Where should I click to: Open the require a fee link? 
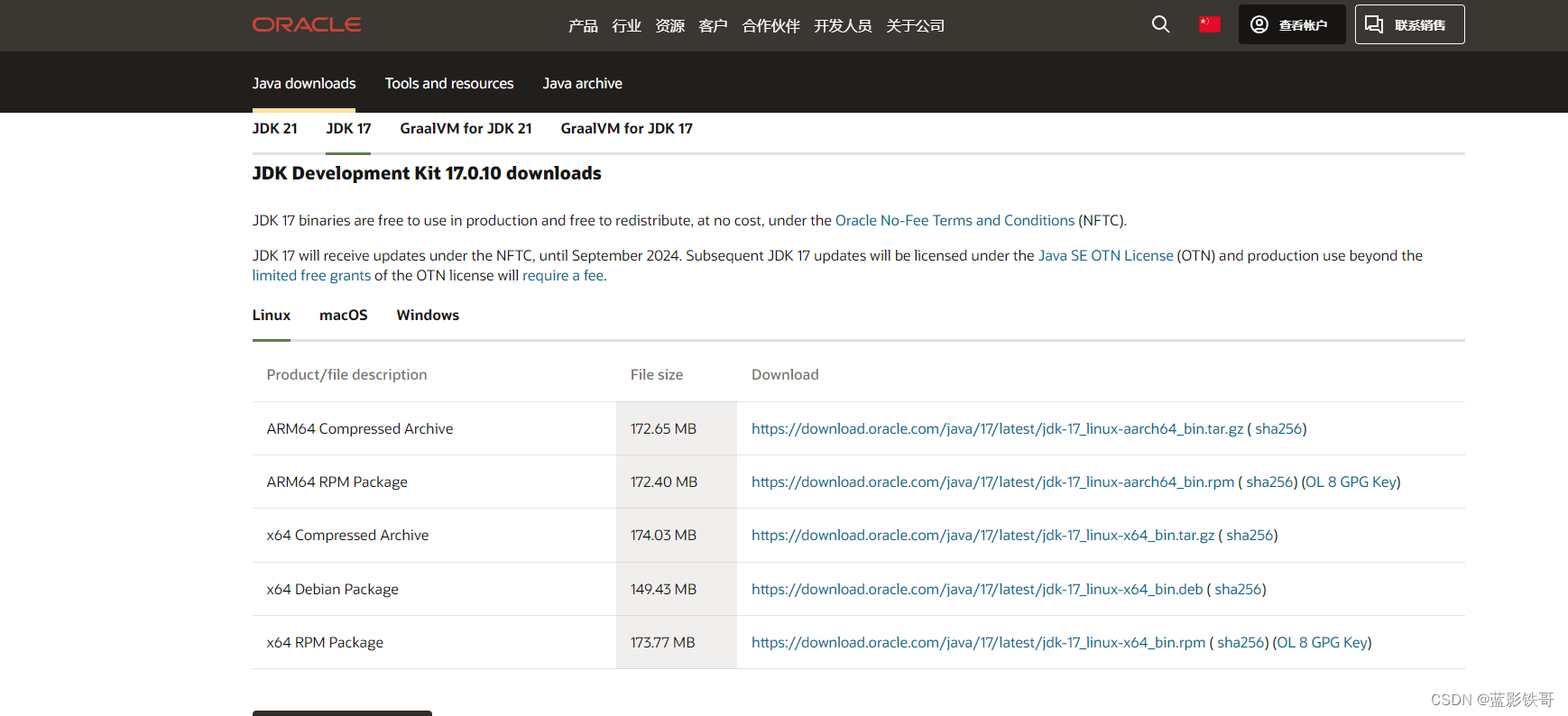point(563,275)
